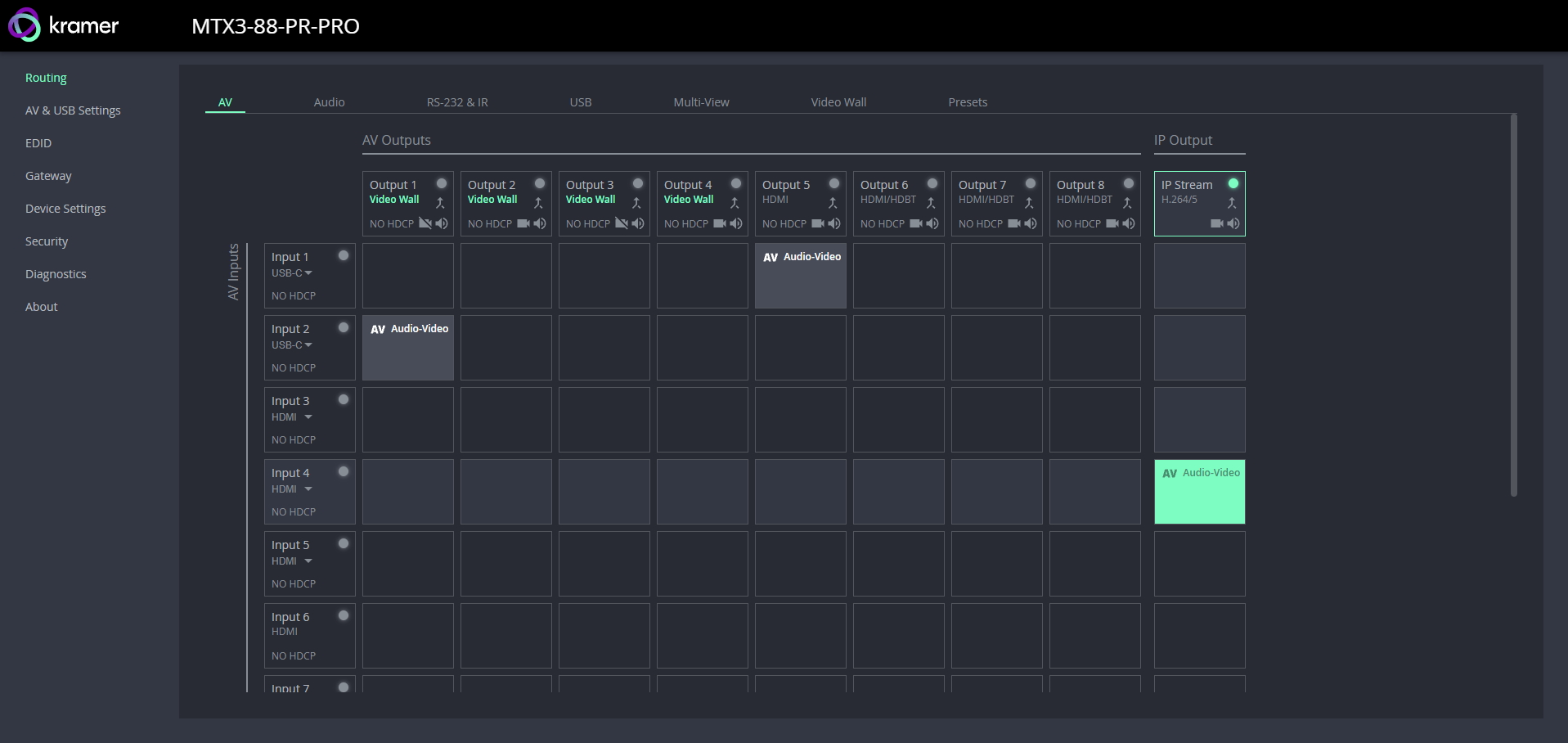This screenshot has width=1568, height=743.
Task: Click the Kramer logo in the header
Action: coord(64,25)
